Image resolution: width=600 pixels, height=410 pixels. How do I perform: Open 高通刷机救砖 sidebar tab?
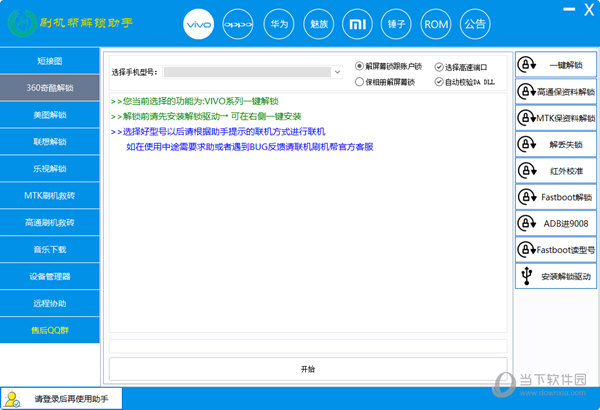pyautogui.click(x=50, y=222)
